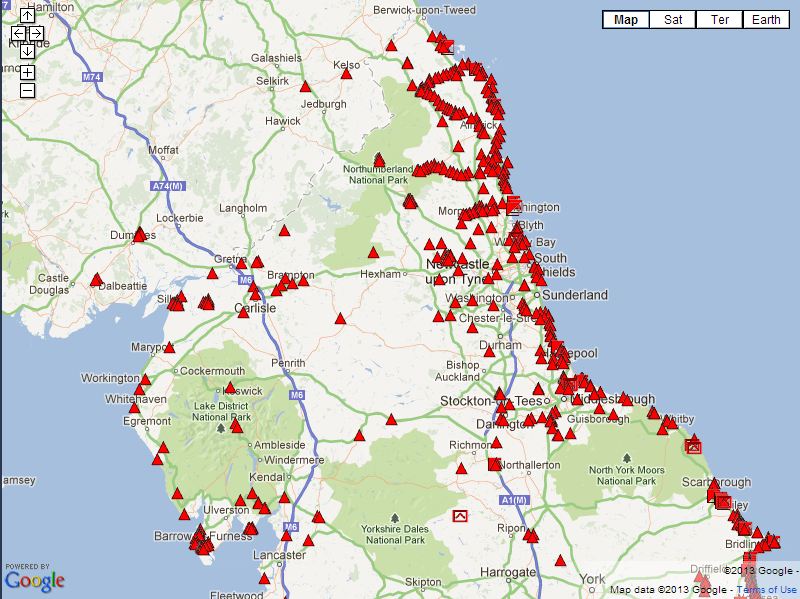Select the marker at Richmond
The height and width of the screenshot is (599, 800).
tap(496, 442)
